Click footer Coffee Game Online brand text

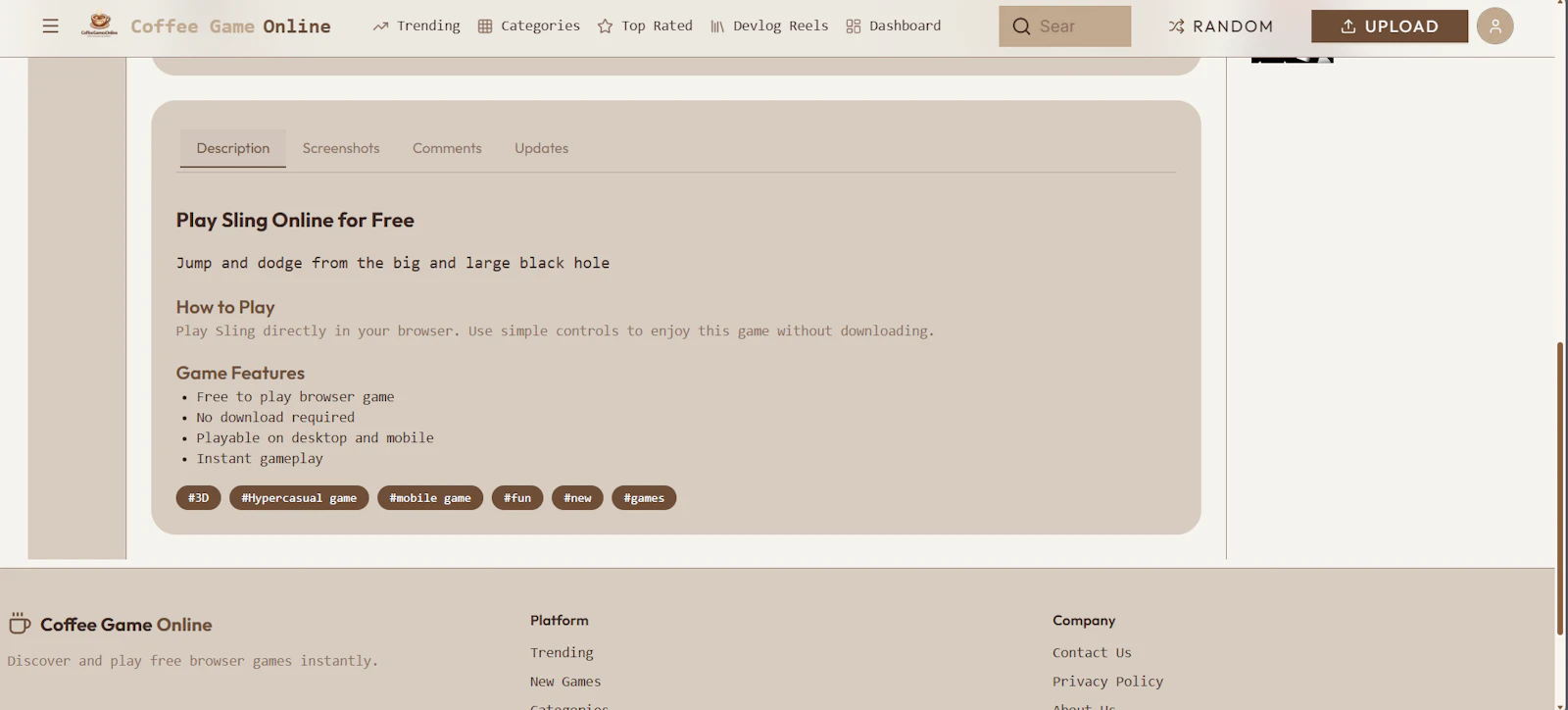coord(126,625)
